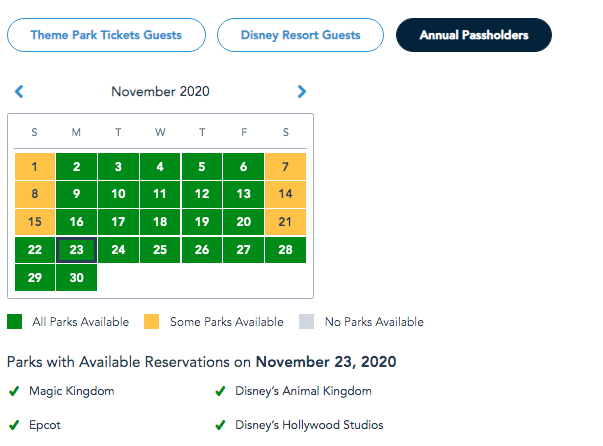Click the checkmark next to Epcot

(14, 425)
